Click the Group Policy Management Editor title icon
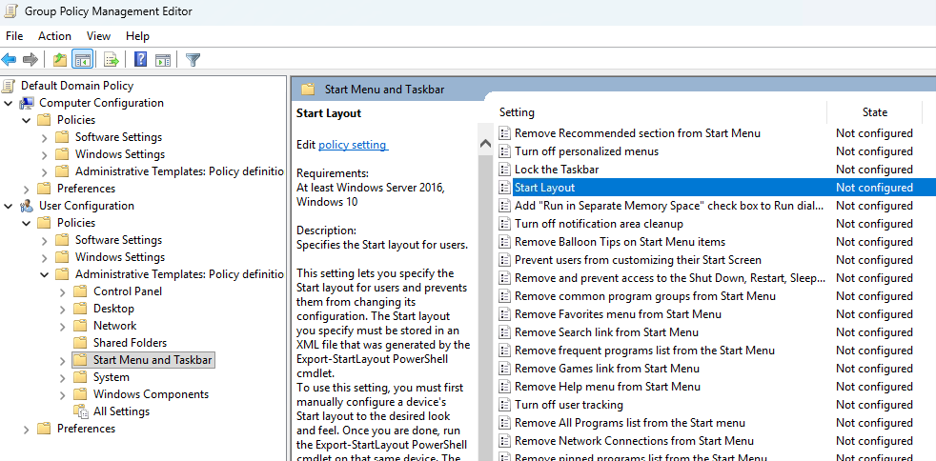 [10, 11]
